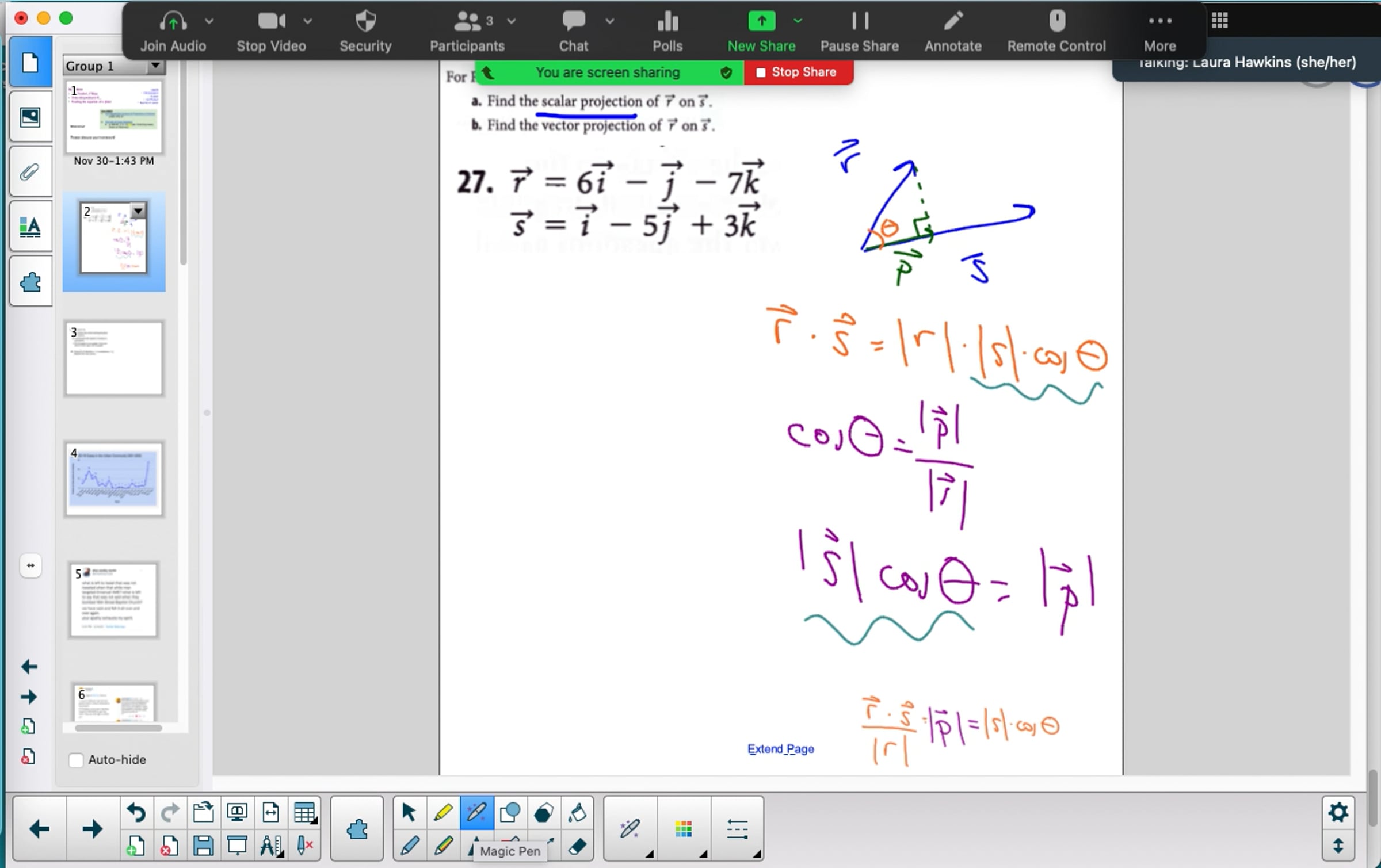Click the Undo arrow
Screen dimensions: 1381x868
[x=136, y=812]
